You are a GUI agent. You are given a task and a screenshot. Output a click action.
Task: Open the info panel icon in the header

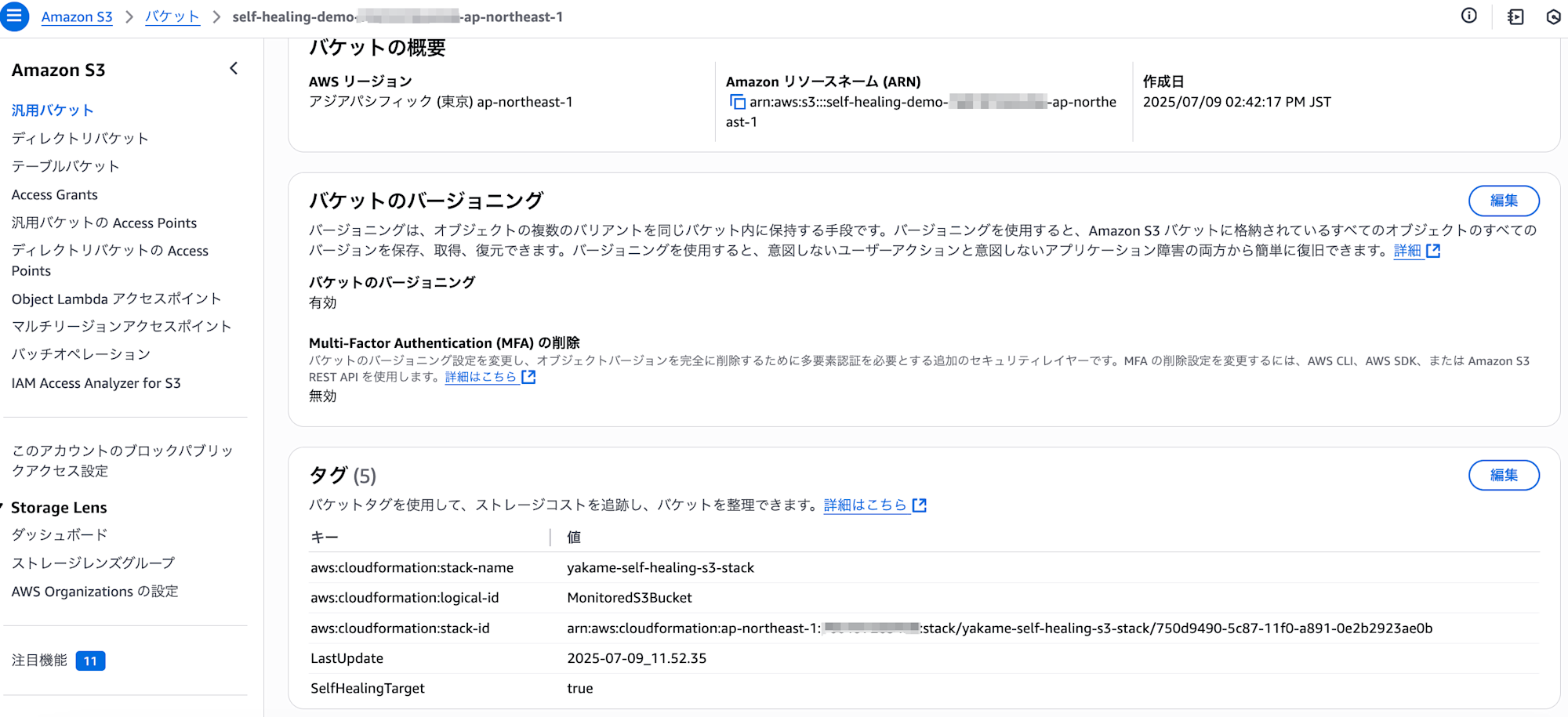point(1469,16)
